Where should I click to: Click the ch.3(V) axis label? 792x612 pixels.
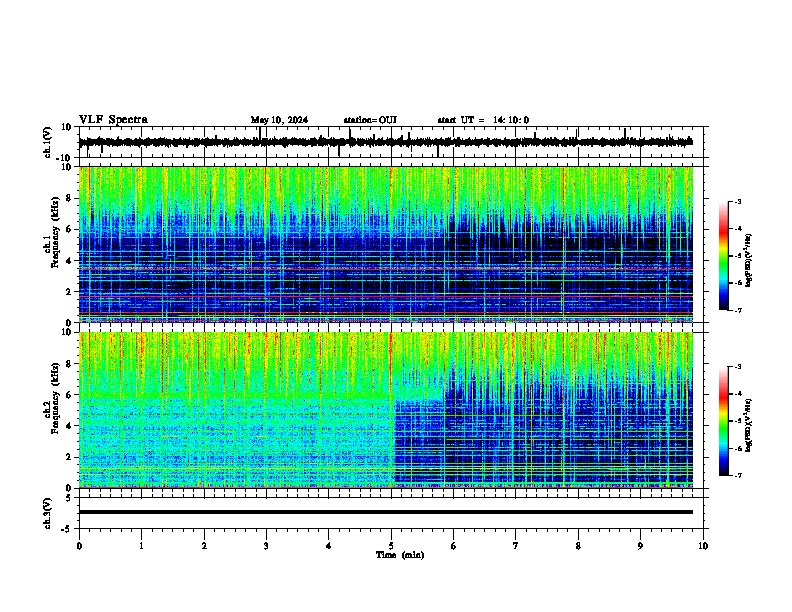[48, 513]
